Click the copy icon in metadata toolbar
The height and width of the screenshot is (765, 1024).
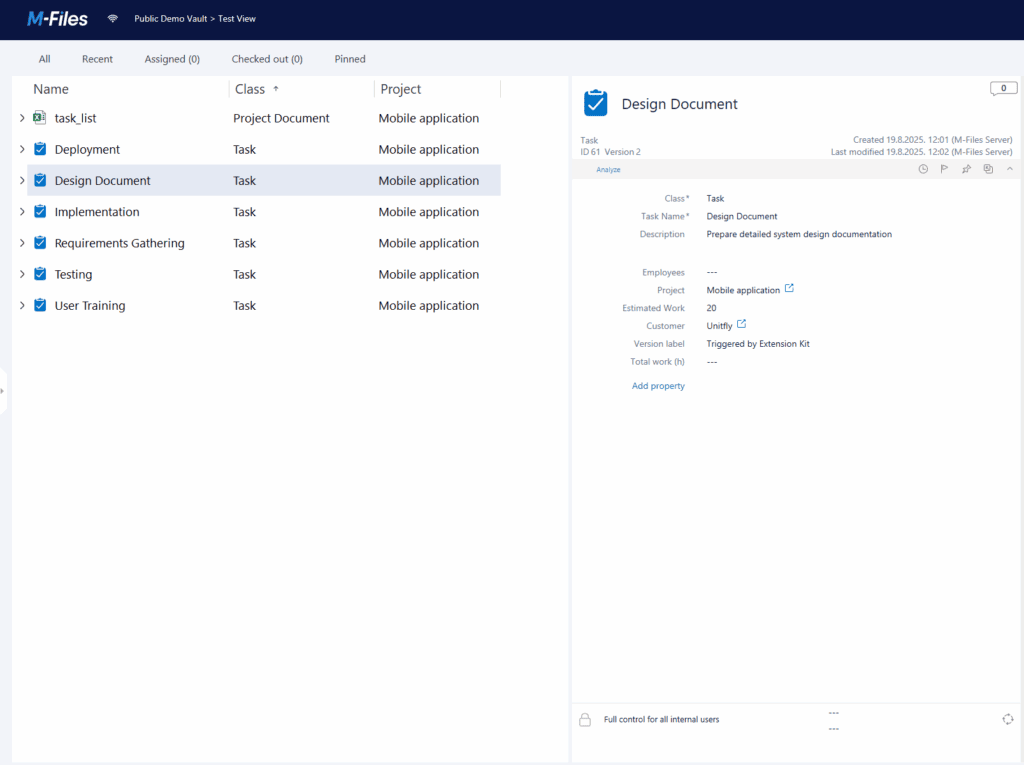point(988,170)
